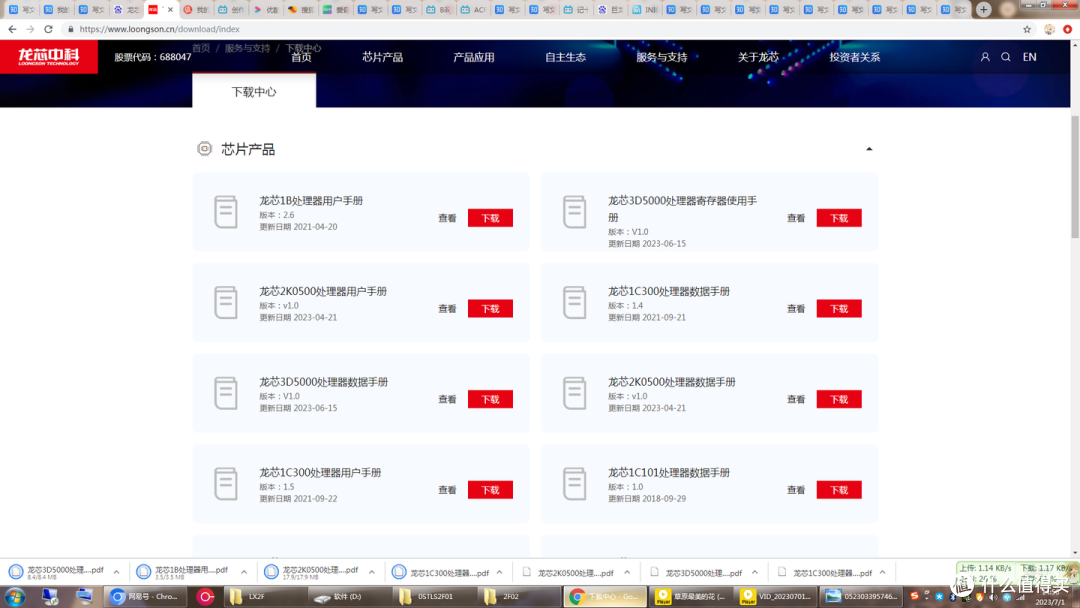Image resolution: width=1080 pixels, height=608 pixels.
Task: Open 芯片产品 navigation menu
Action: tap(382, 57)
